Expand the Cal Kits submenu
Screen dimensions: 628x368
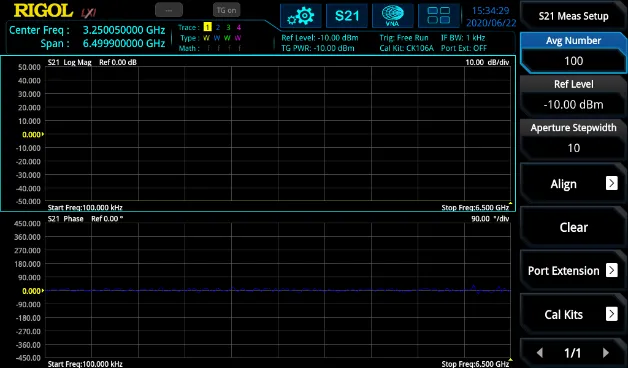[x=573, y=314]
